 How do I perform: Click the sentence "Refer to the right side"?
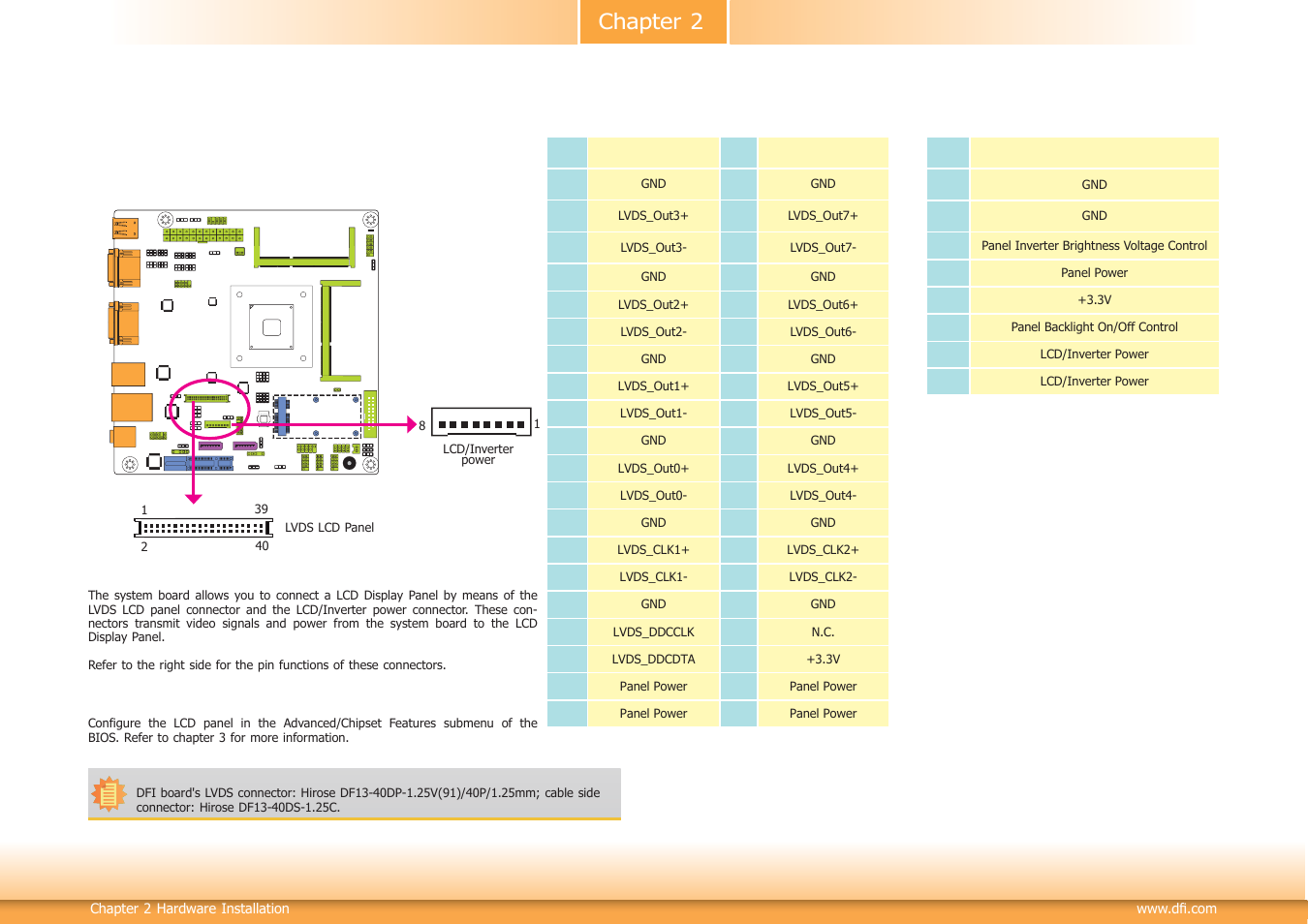pyautogui.click(x=266, y=665)
